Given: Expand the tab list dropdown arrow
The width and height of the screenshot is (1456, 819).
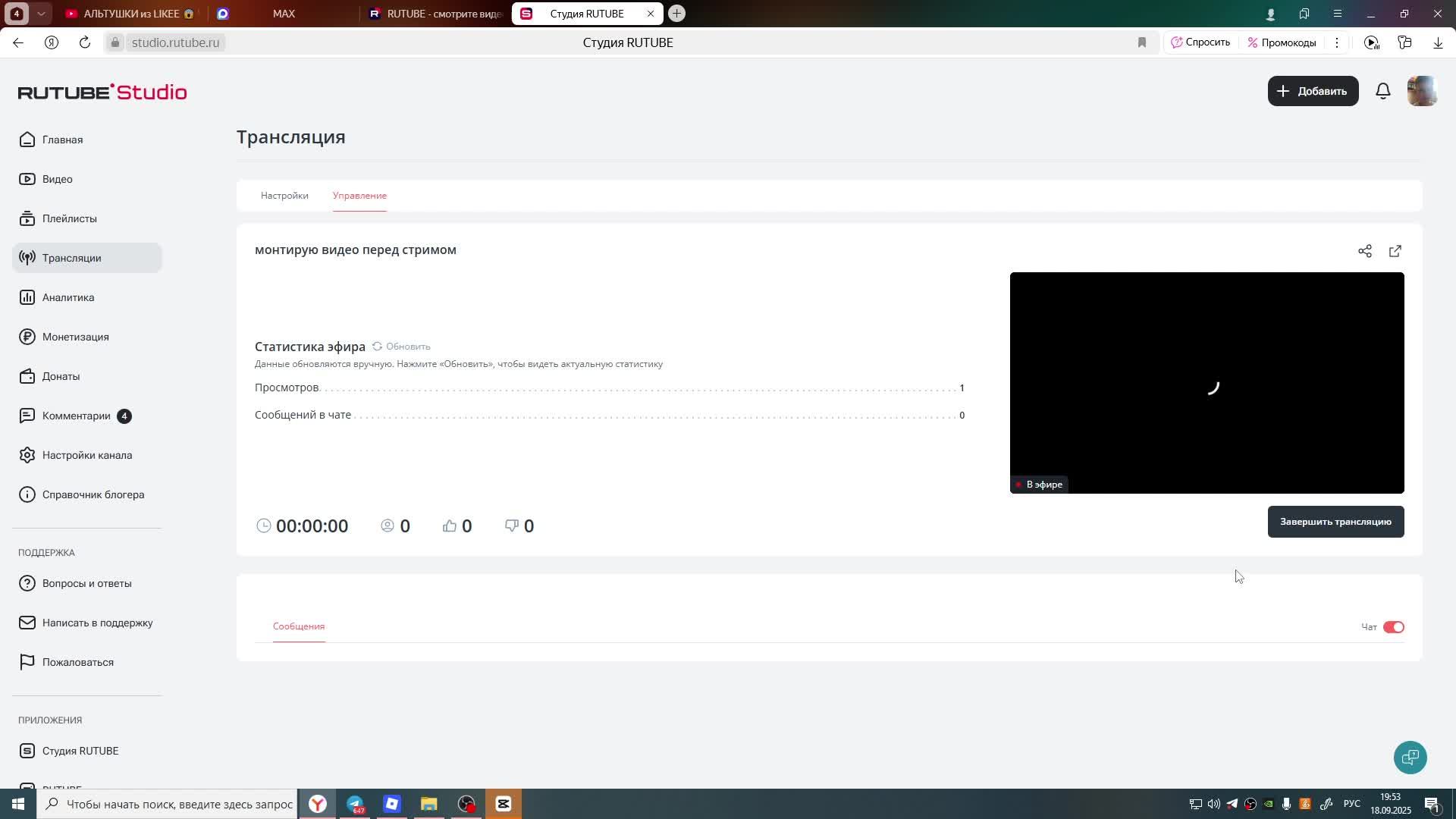Looking at the screenshot, I should 41,14.
